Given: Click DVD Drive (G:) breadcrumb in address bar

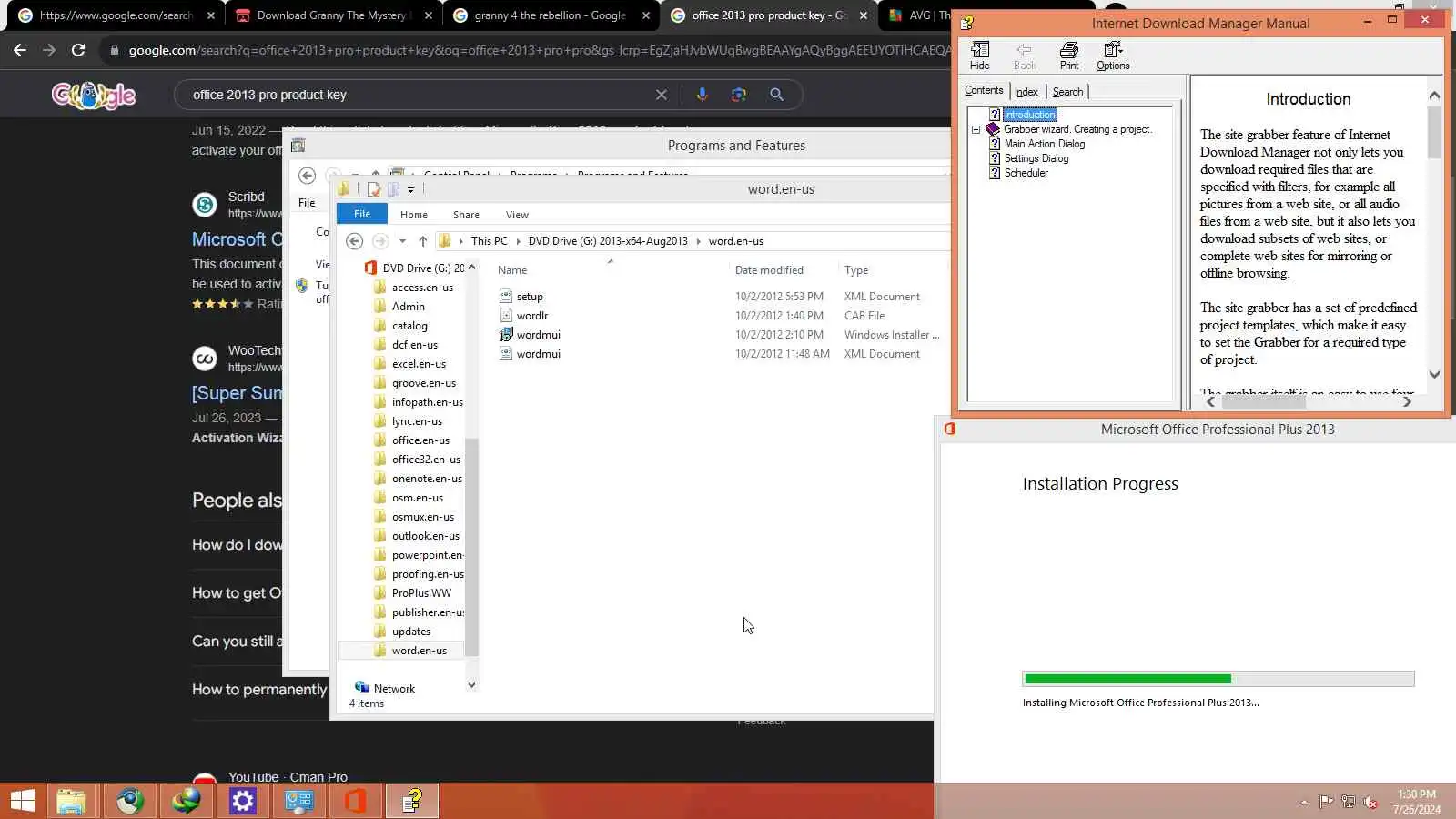Looking at the screenshot, I should click(608, 241).
